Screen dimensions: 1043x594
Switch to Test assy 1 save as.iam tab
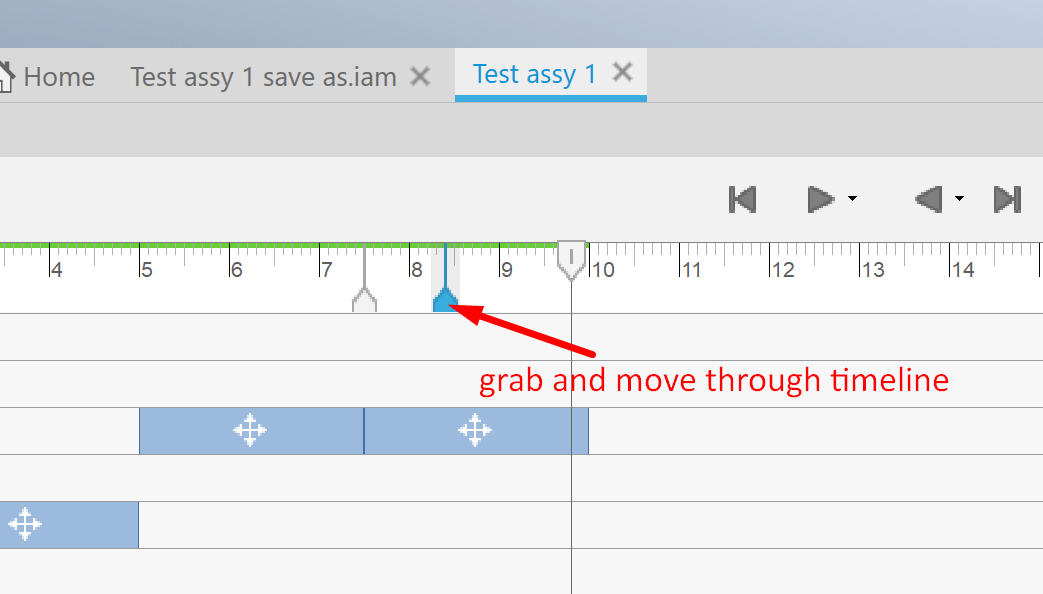tap(263, 77)
